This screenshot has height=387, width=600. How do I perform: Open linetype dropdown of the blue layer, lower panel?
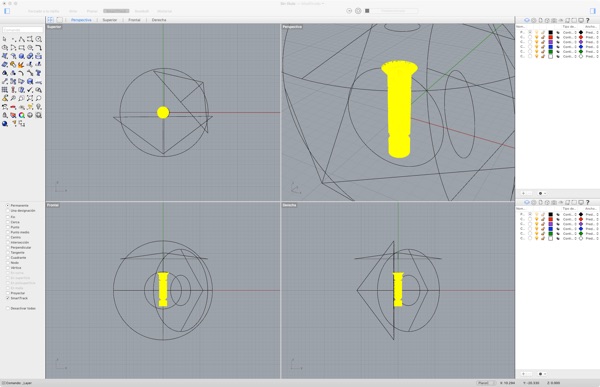coord(569,229)
